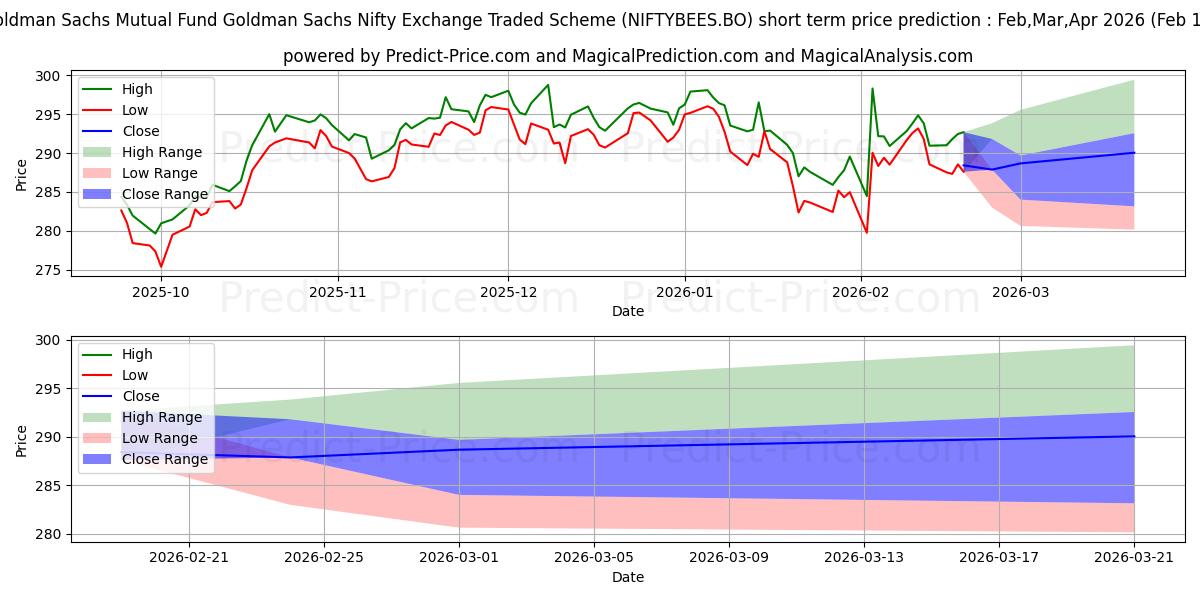Click the 2026-02-21 date tick label
This screenshot has height=600, width=1200.
(x=190, y=557)
